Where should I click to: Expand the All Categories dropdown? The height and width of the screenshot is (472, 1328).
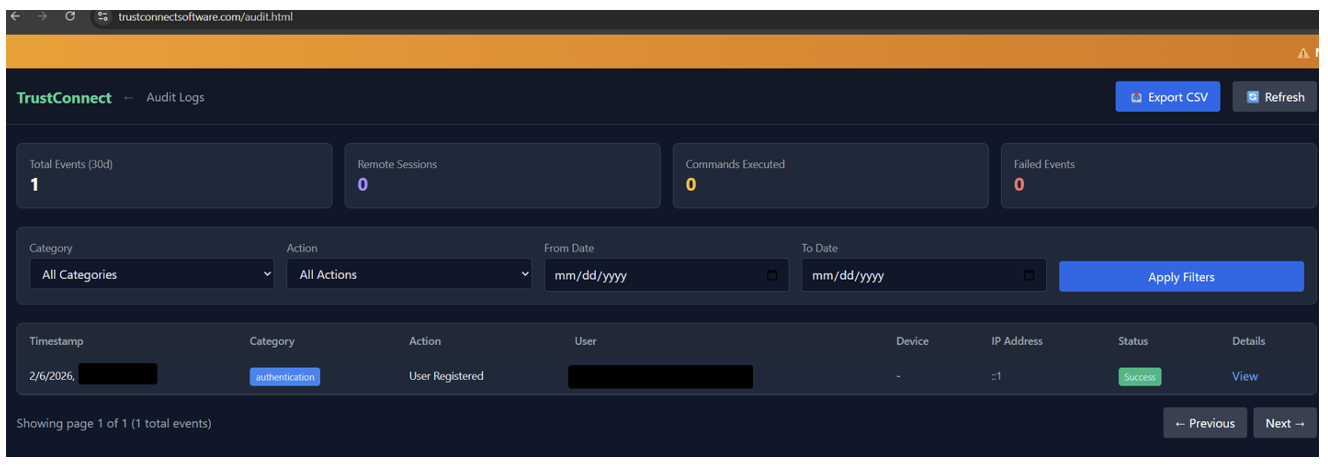[x=151, y=275]
